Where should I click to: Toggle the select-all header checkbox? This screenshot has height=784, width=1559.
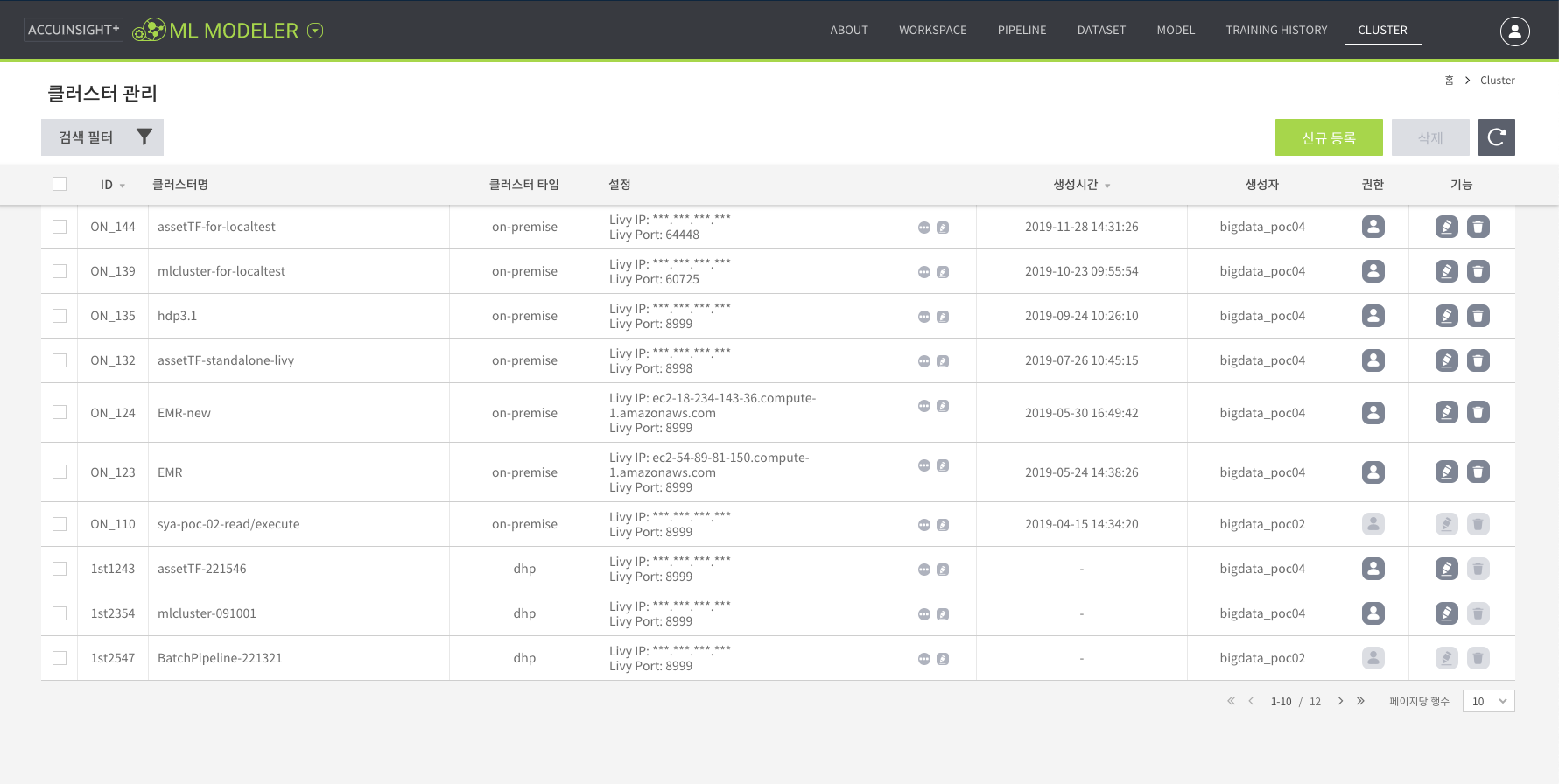pyautogui.click(x=60, y=184)
